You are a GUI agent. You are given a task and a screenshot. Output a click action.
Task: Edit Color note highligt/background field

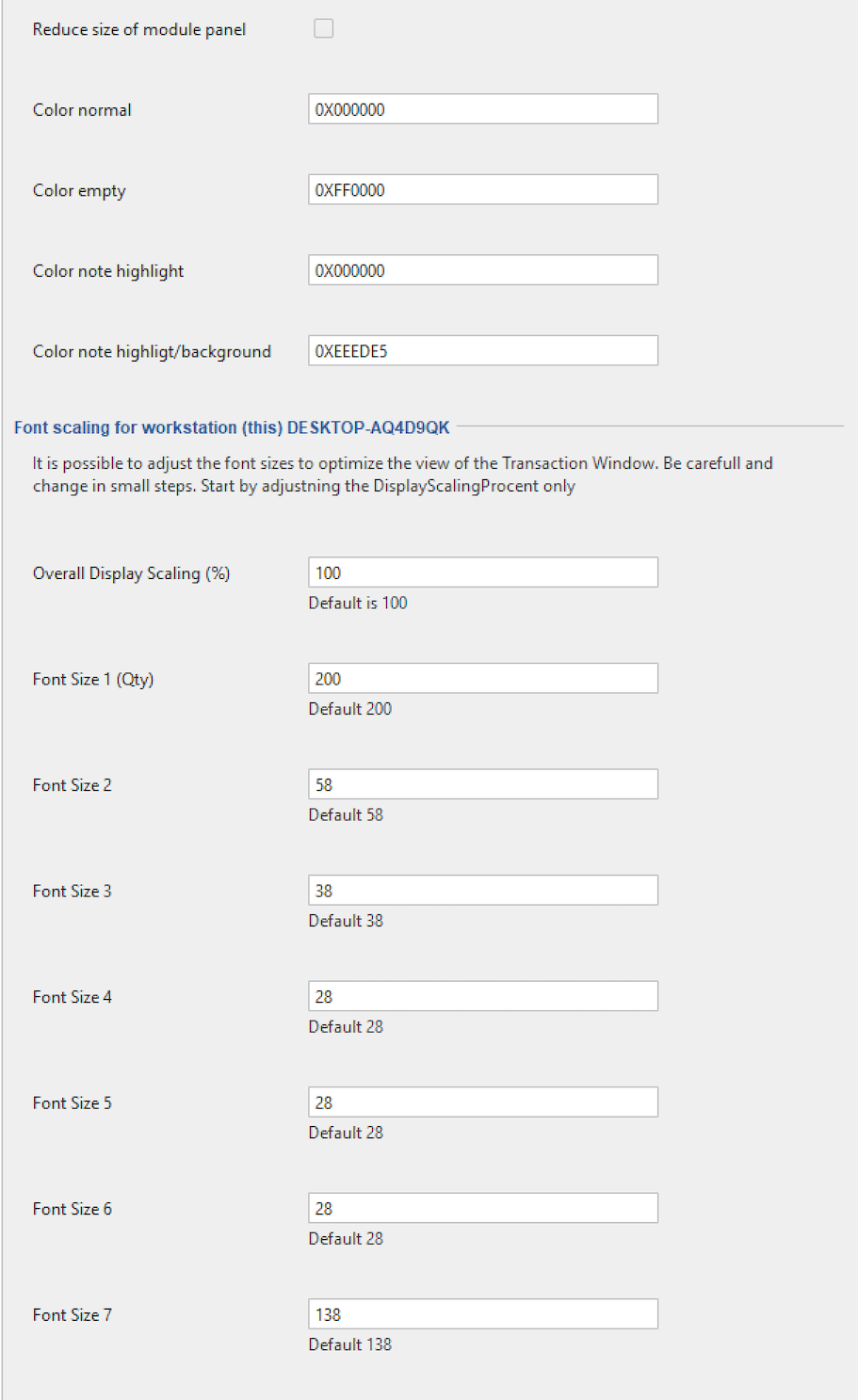483,351
